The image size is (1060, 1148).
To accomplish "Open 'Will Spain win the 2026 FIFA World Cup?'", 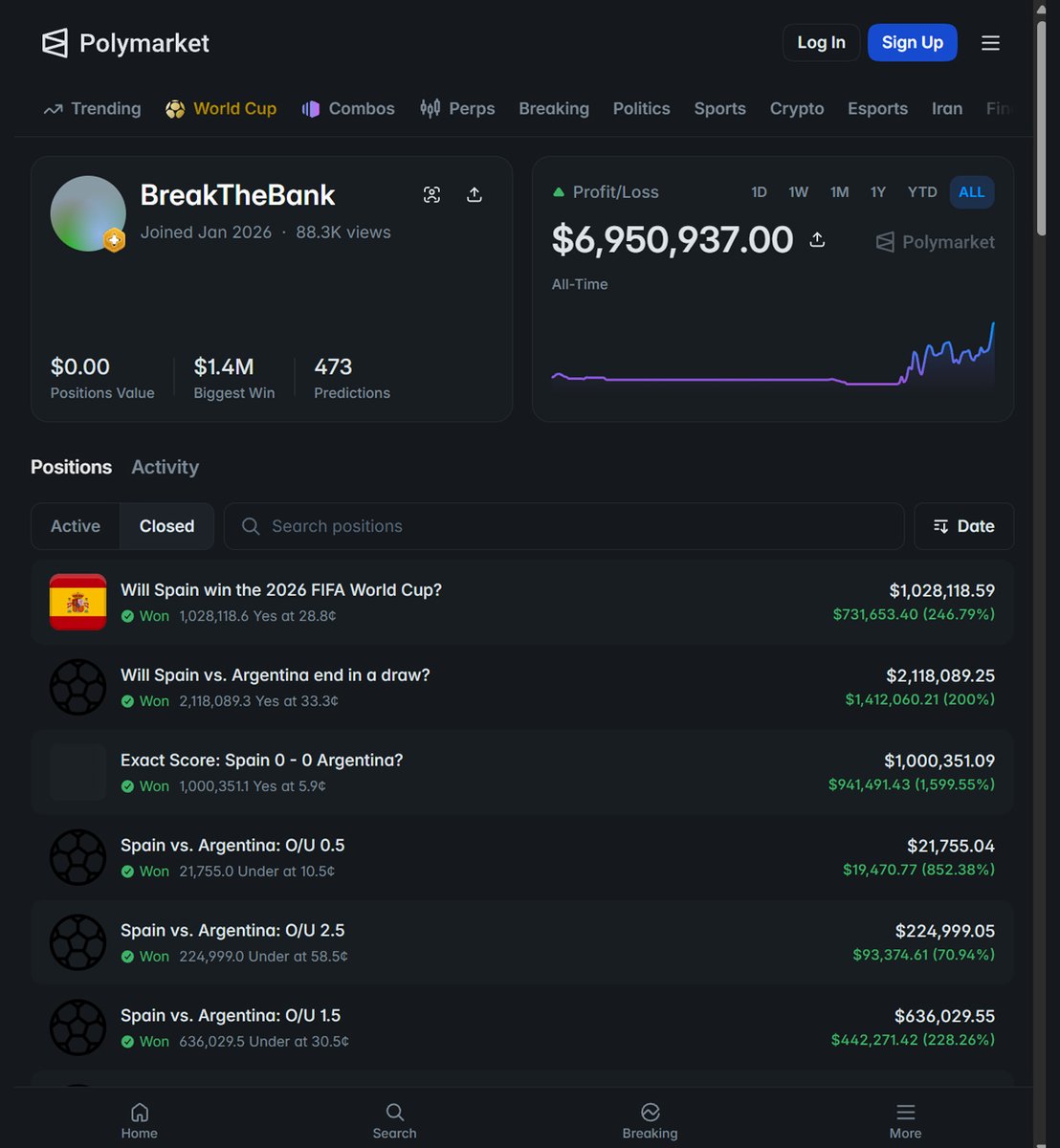I will pyautogui.click(x=281, y=590).
